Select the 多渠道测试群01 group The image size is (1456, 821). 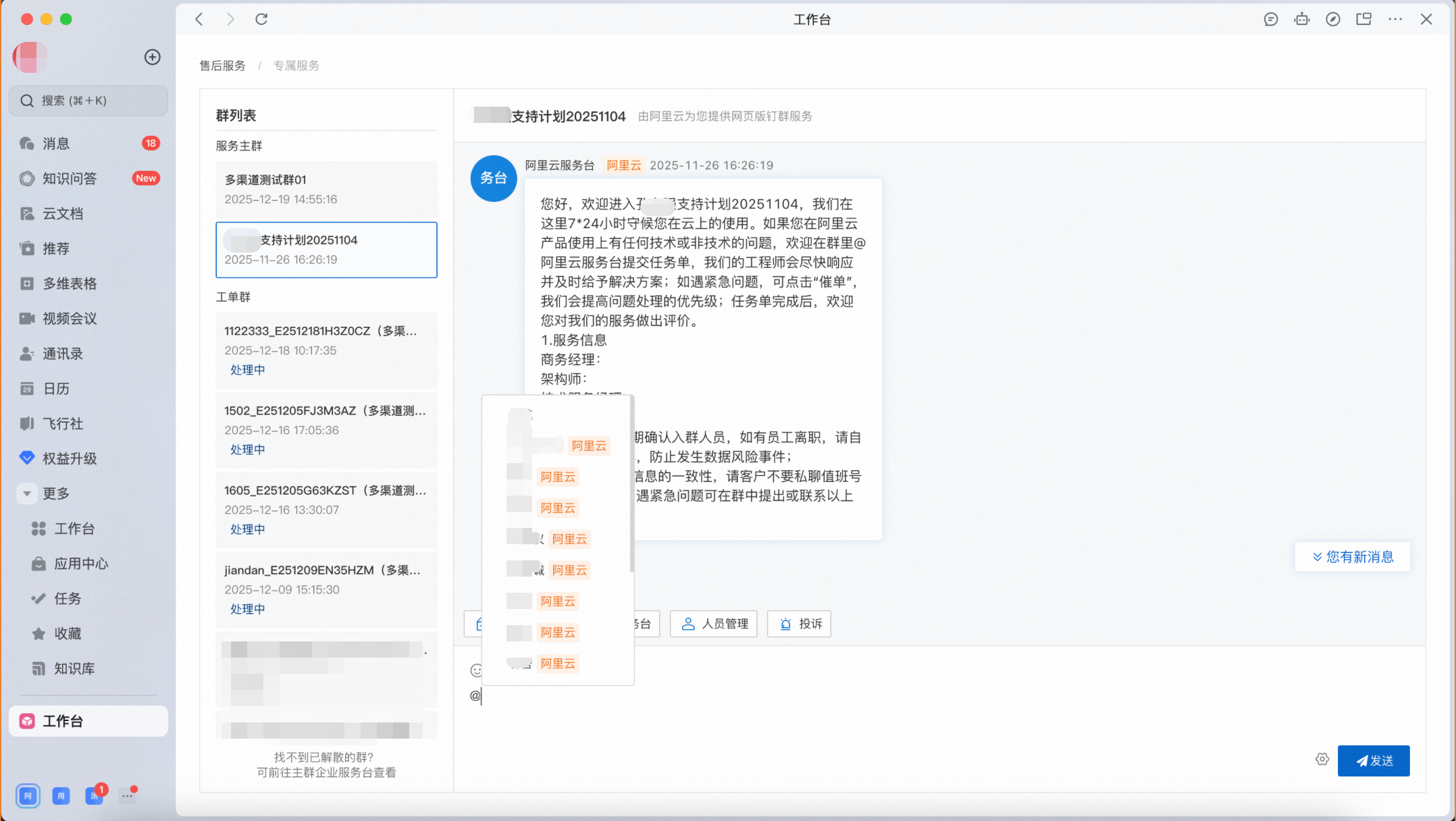pos(326,190)
